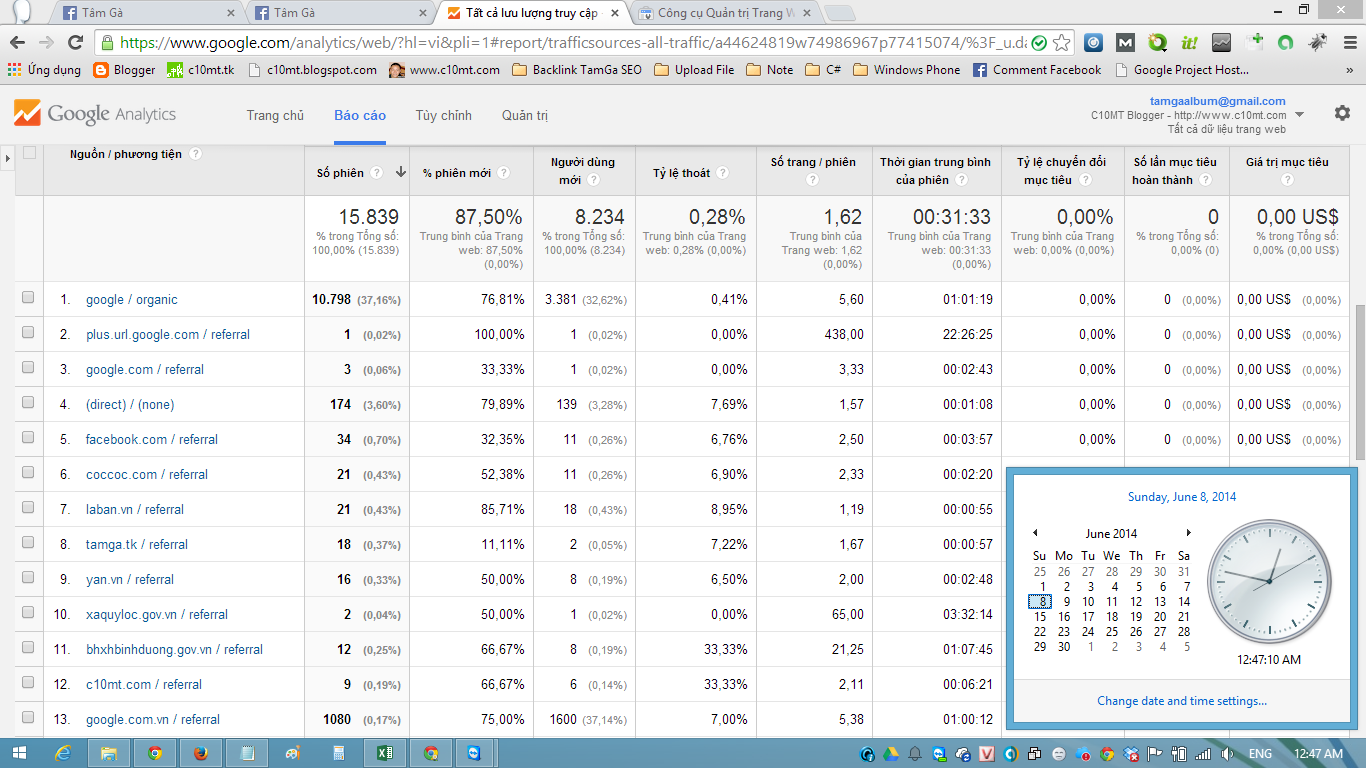Click the Google Analytics logo
The width and height of the screenshot is (1366, 768).
(95, 114)
